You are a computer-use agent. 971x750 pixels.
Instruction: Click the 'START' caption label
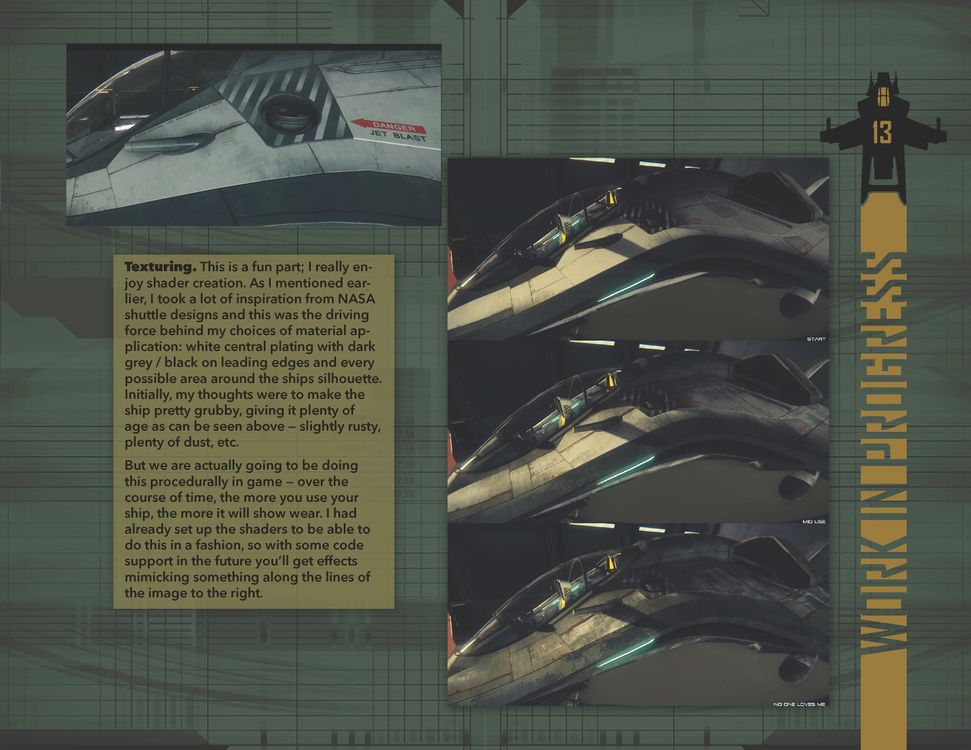coord(816,339)
